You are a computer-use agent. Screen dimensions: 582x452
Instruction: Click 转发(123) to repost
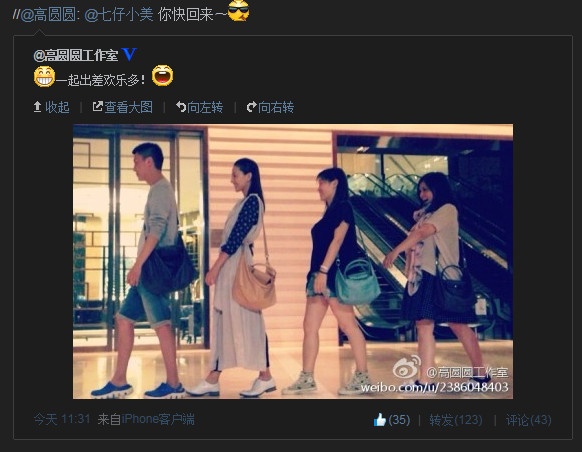[x=456, y=420]
